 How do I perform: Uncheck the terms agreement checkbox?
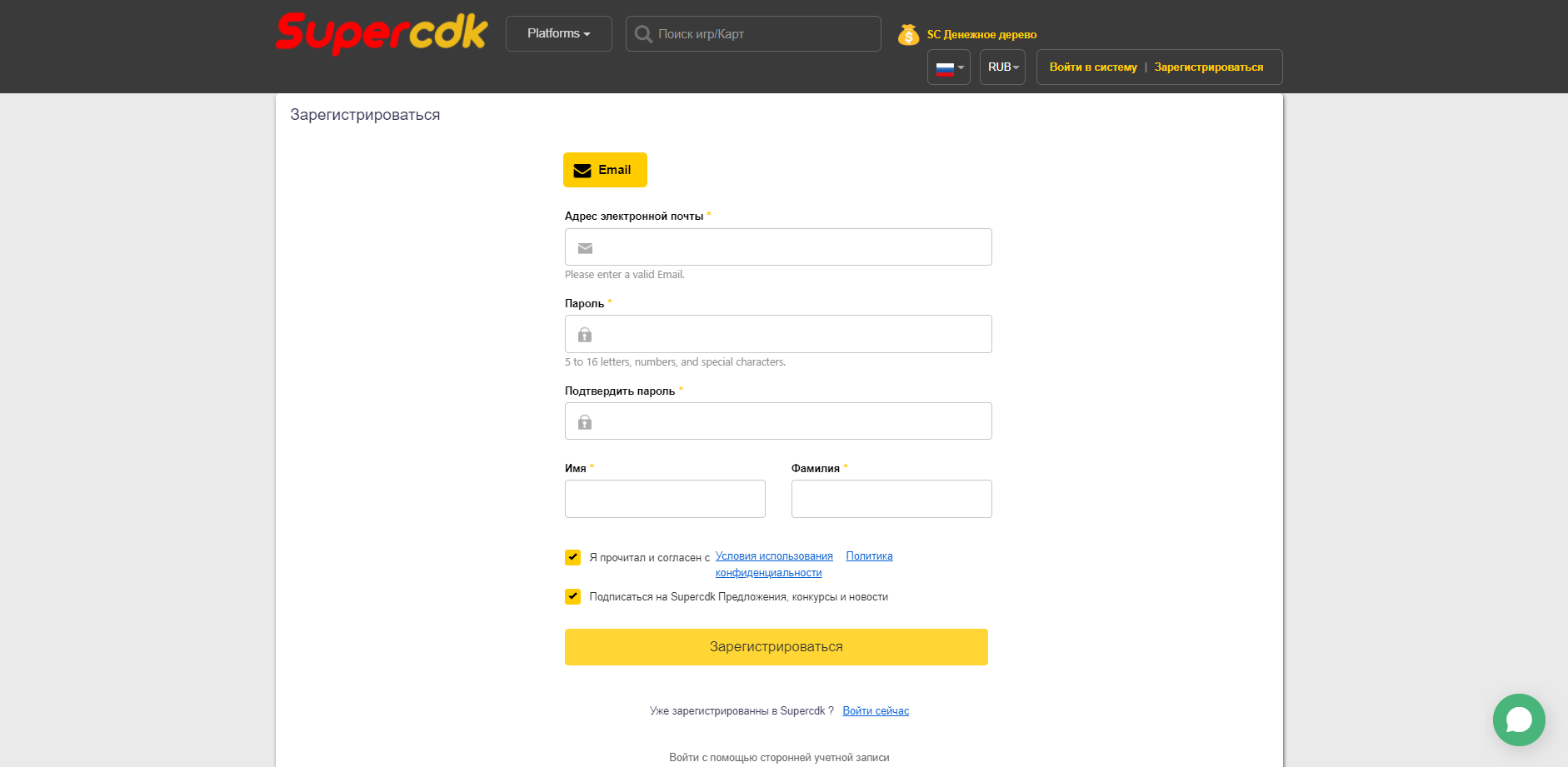(572, 557)
